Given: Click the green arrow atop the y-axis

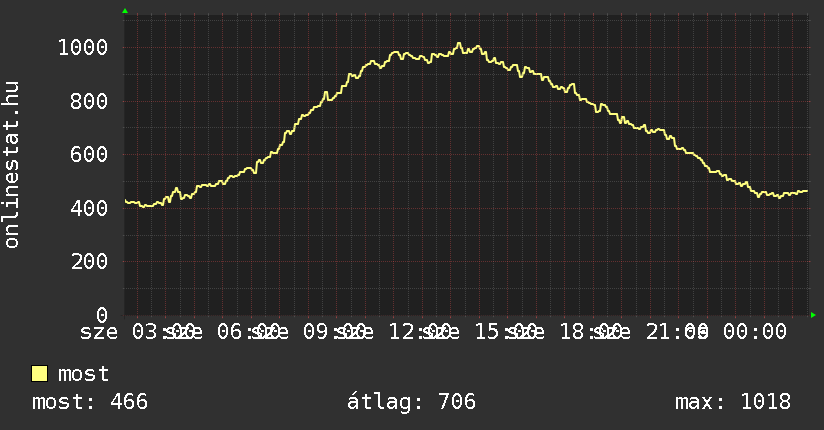Looking at the screenshot, I should point(125,11).
